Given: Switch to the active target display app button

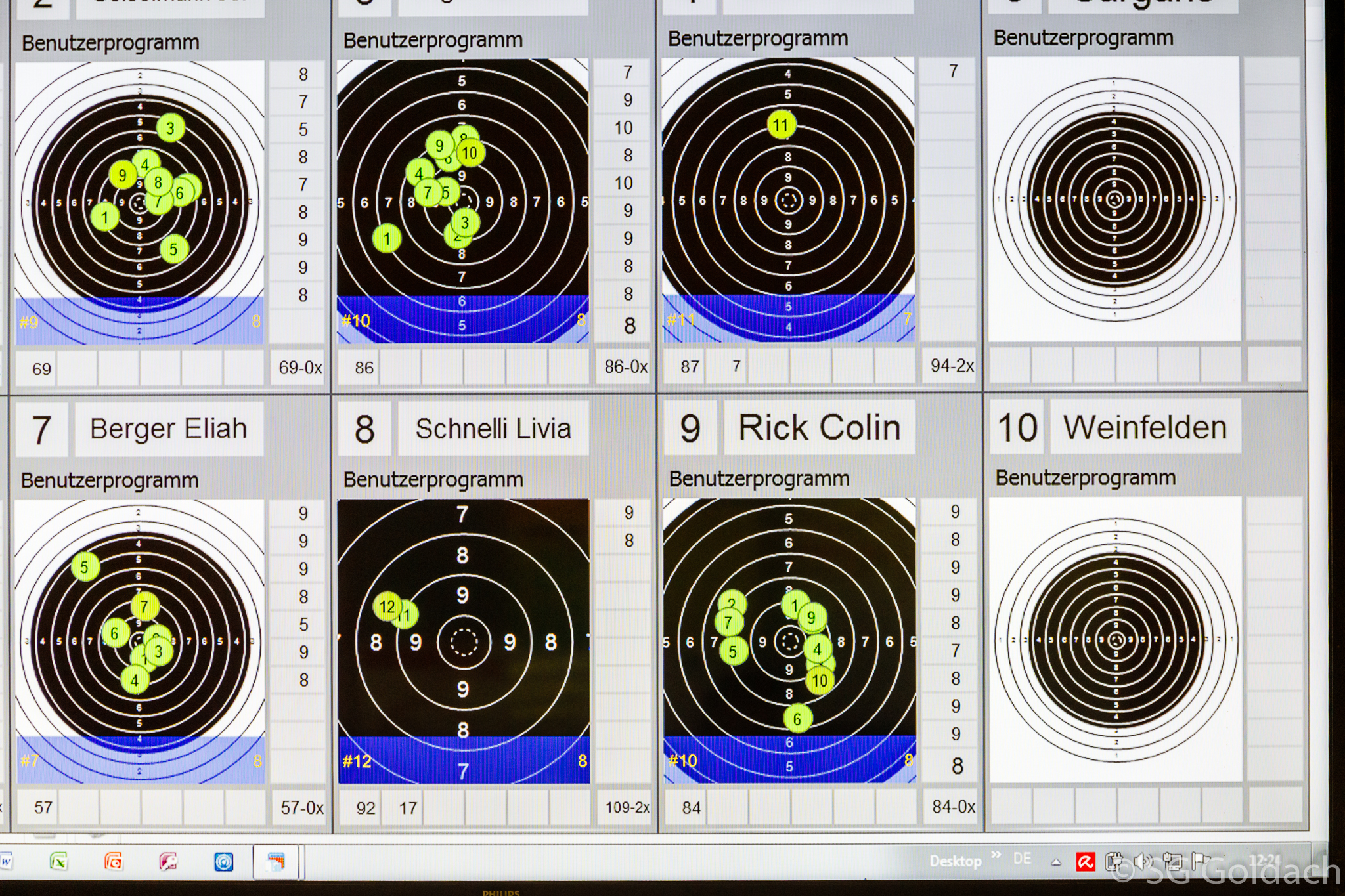Looking at the screenshot, I should pos(276,861).
